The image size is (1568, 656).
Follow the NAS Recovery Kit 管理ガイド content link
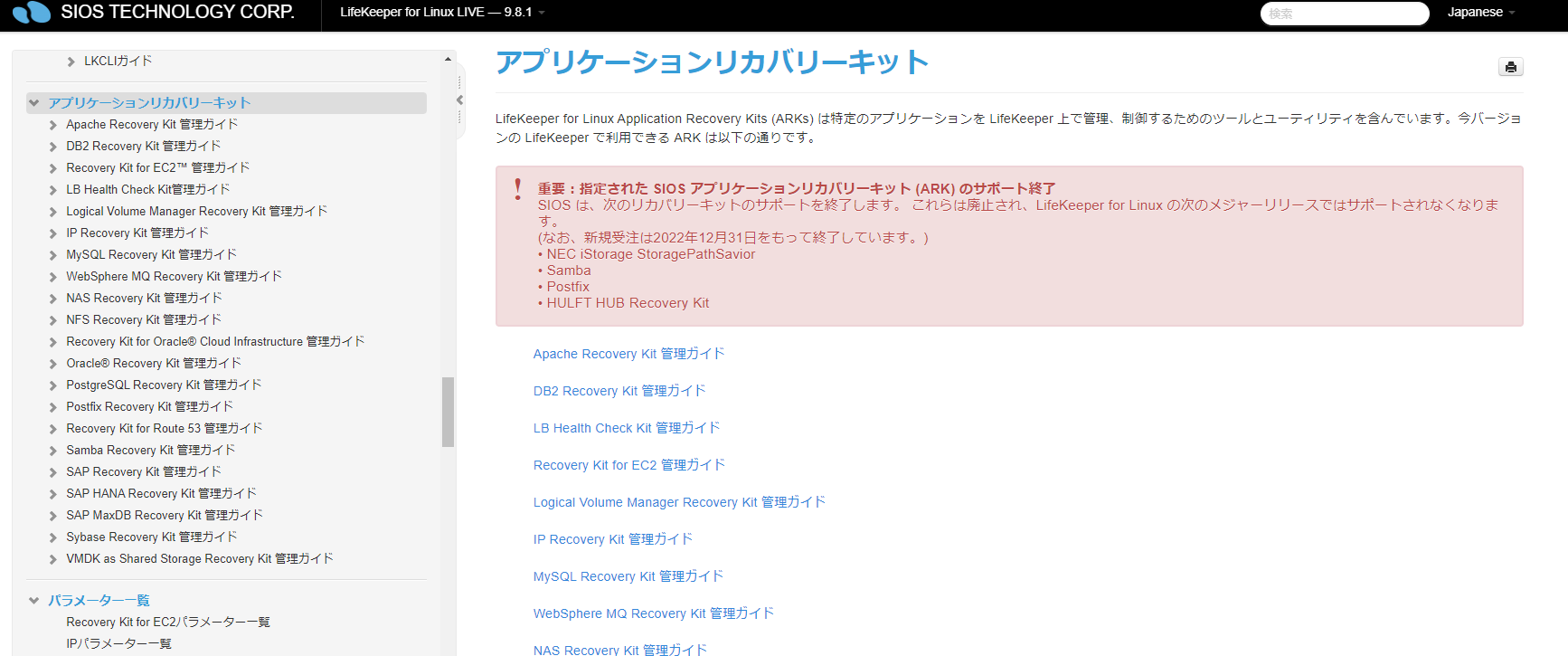click(x=620, y=650)
